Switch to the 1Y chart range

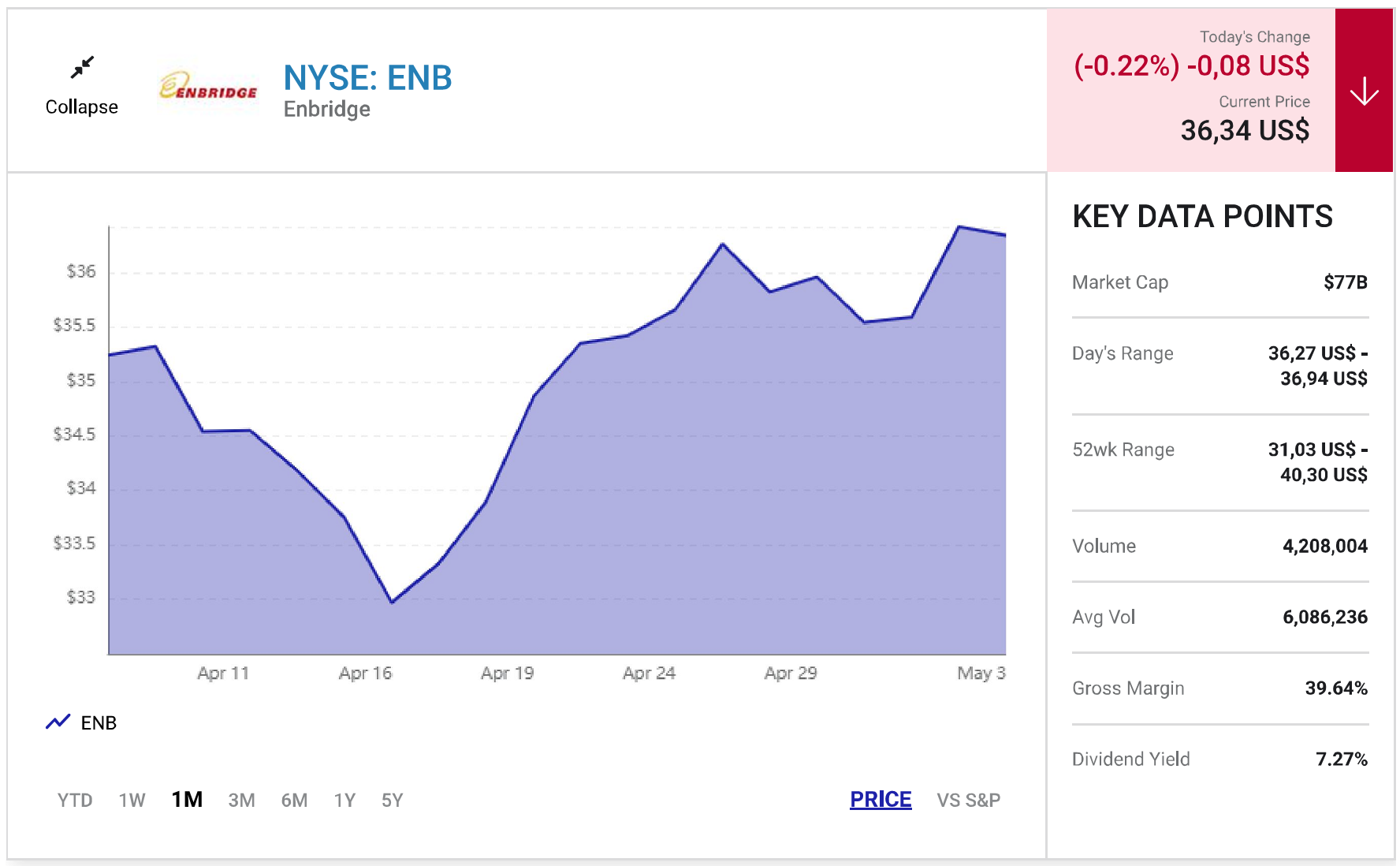(344, 801)
